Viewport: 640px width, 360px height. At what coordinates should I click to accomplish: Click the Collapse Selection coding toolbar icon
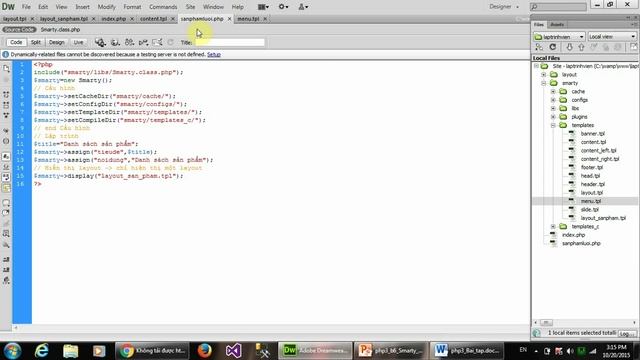[x=6, y=105]
